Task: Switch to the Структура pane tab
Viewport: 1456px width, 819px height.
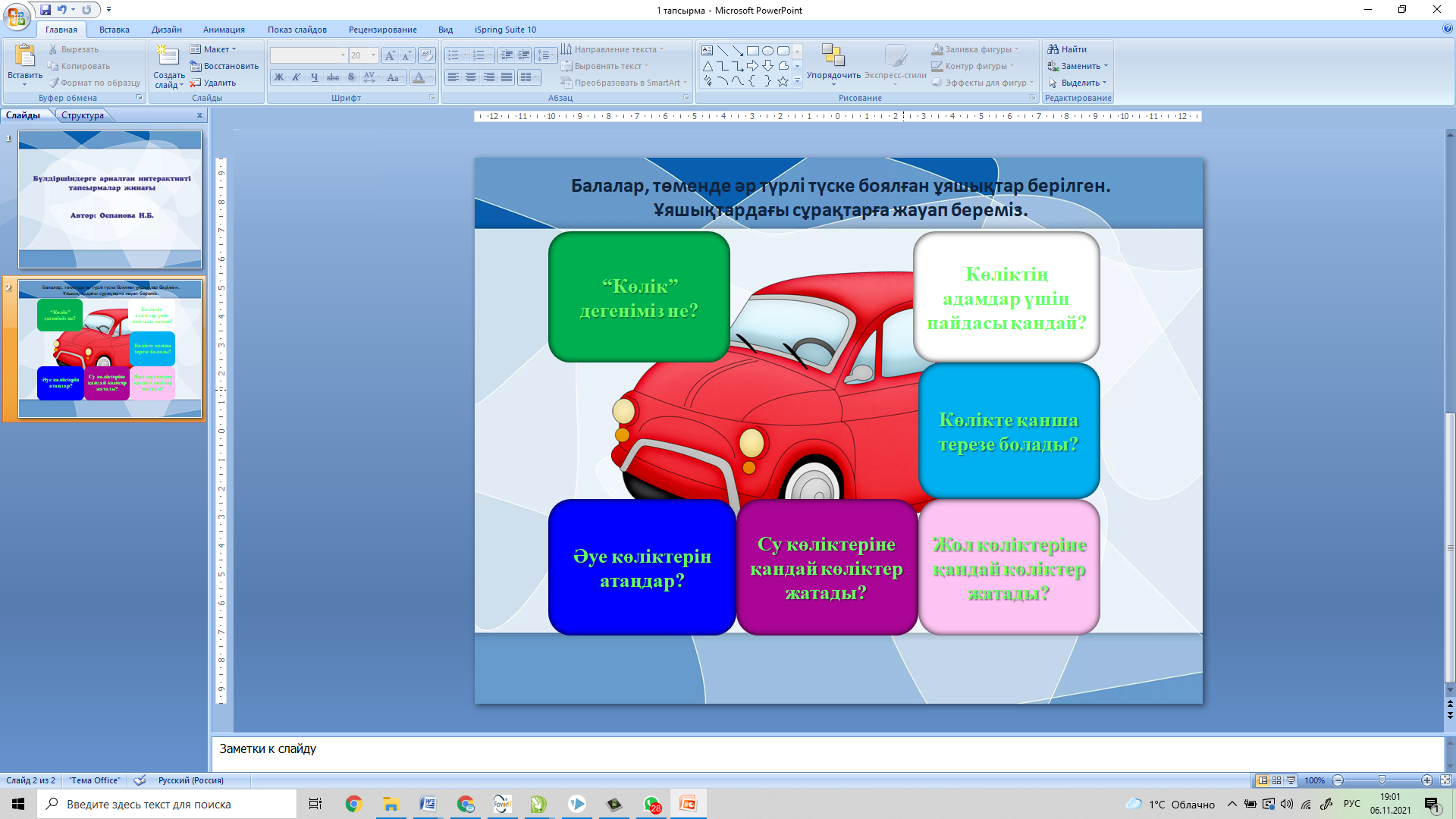Action: [83, 115]
